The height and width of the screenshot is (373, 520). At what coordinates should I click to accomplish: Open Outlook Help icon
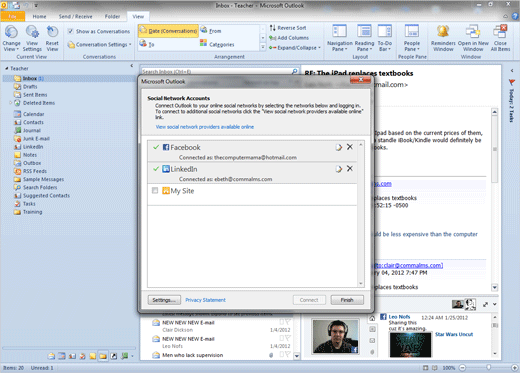(515, 16)
